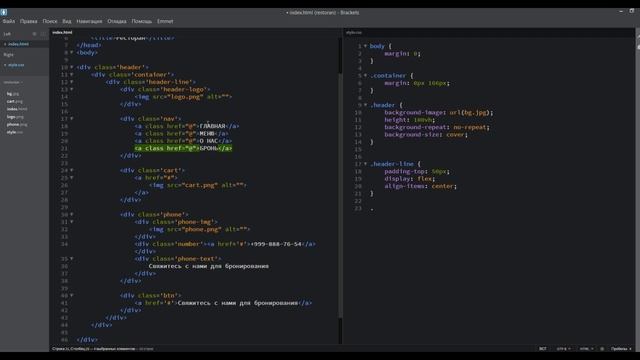This screenshot has width=640, height=360.
Task: Click the index.html pane header tab
Action: [x=62, y=32]
